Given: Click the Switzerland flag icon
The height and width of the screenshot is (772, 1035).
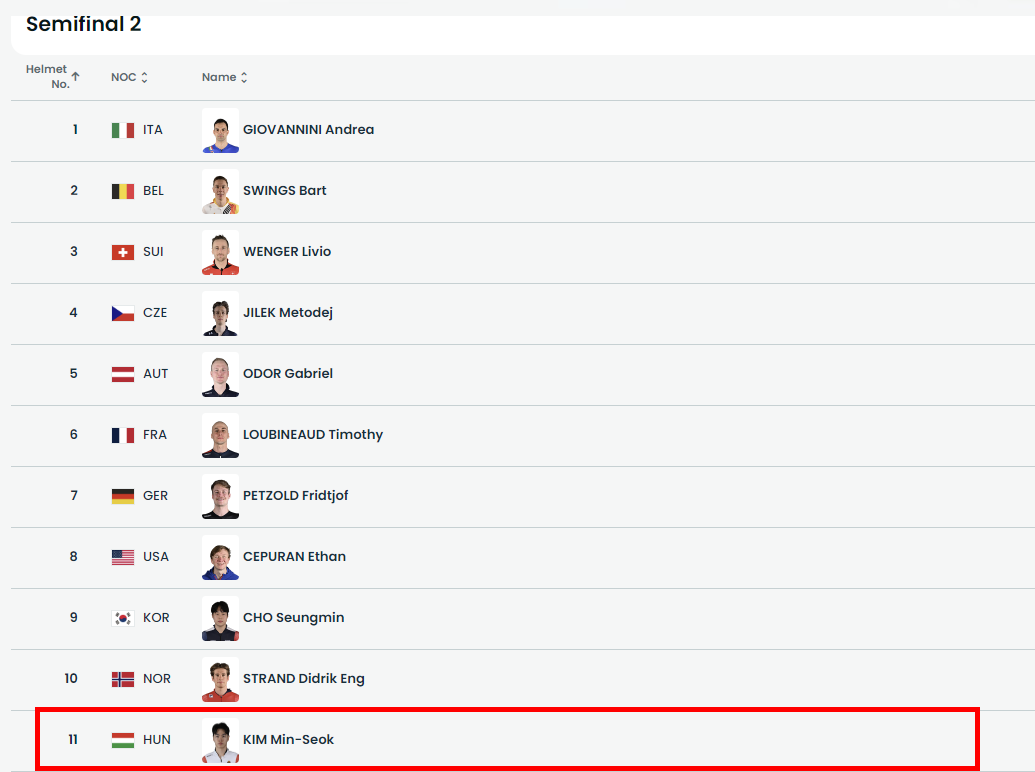Looking at the screenshot, I should pos(122,252).
